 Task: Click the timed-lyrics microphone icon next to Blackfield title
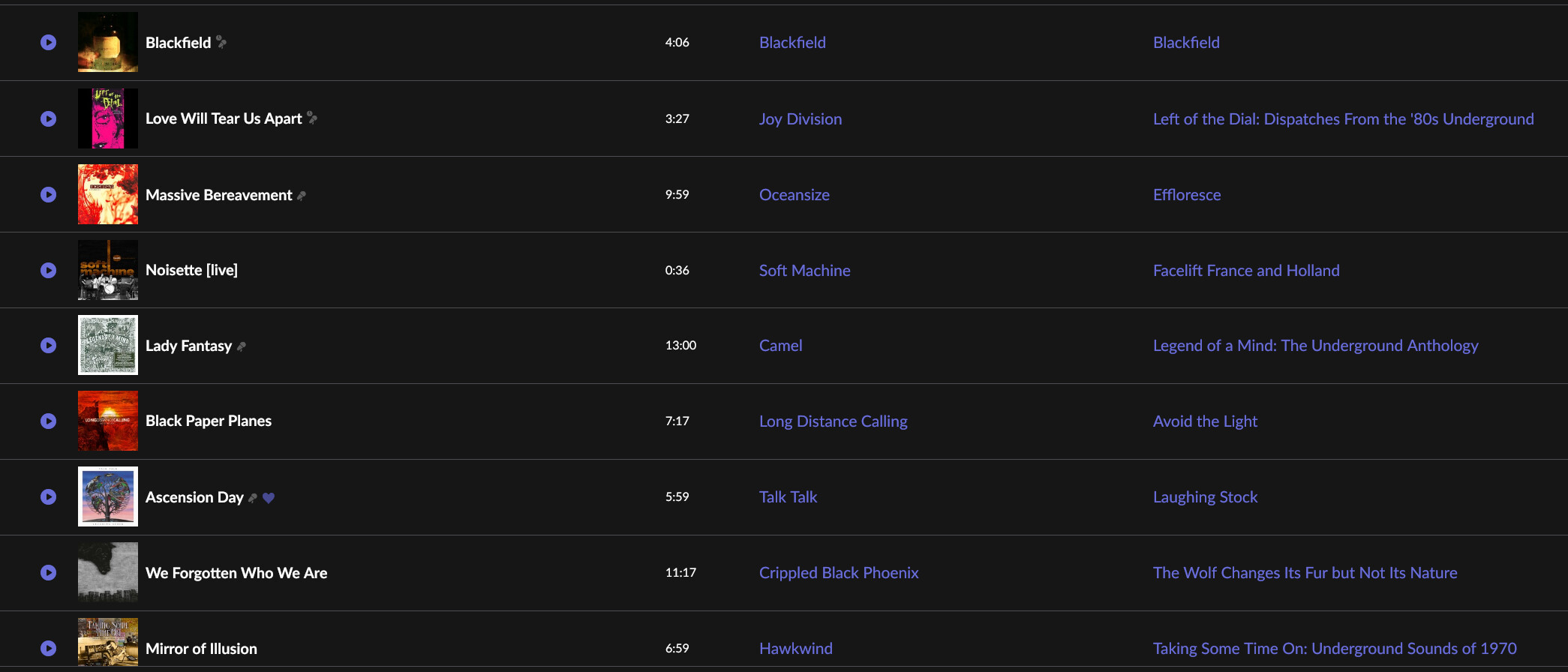coord(221,42)
